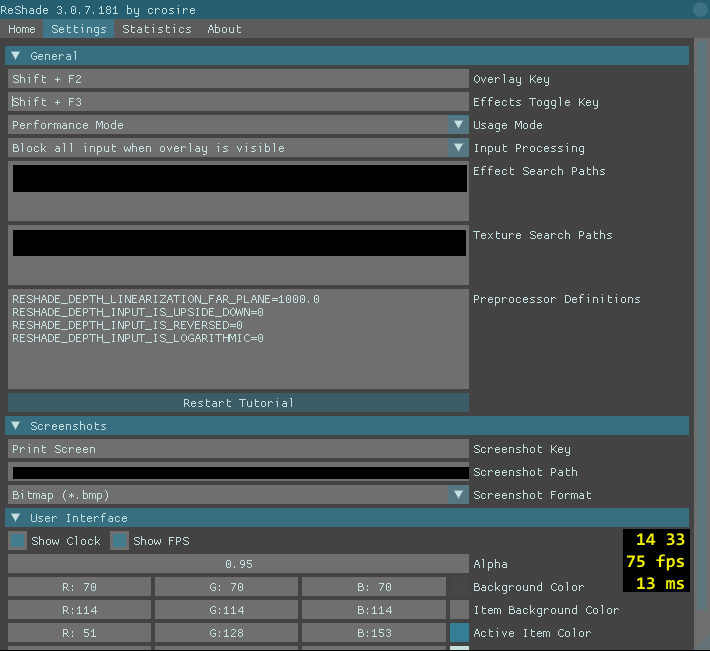710x651 pixels.
Task: Click the Screenshot Key field Print Screen
Action: pos(238,449)
